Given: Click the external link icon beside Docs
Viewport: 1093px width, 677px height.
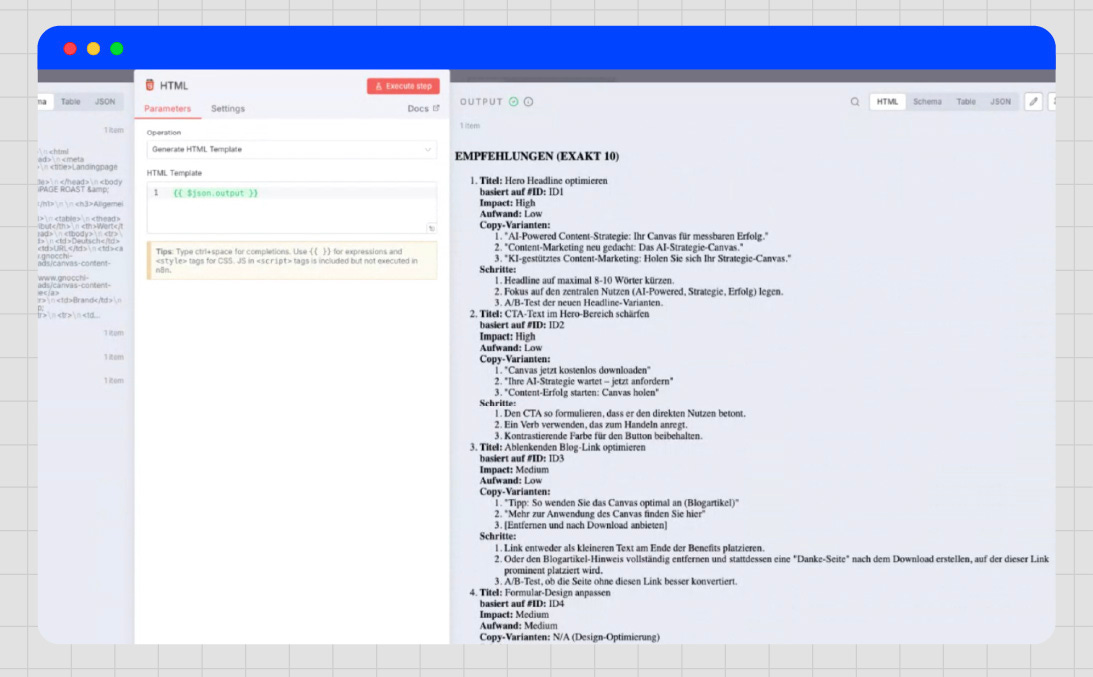Looking at the screenshot, I should coord(435,108).
